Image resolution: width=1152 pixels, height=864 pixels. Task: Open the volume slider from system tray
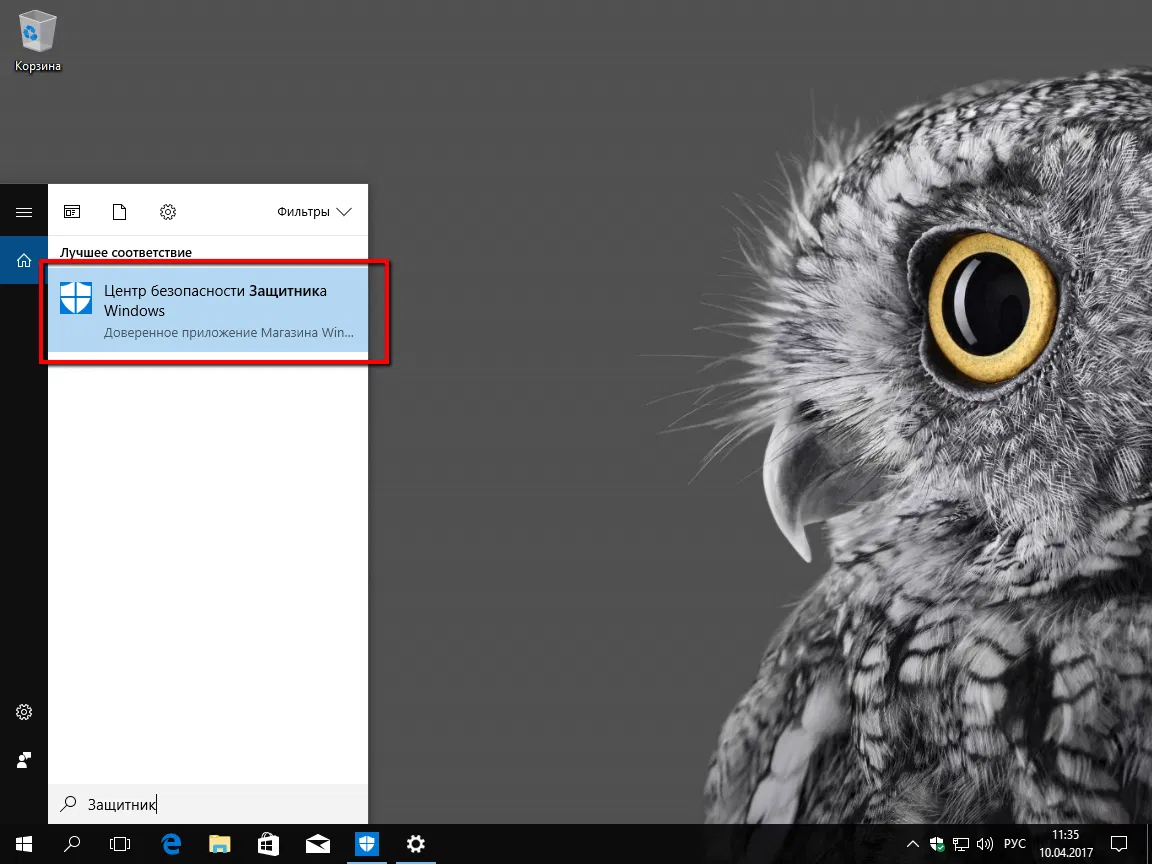pyautogui.click(x=985, y=843)
